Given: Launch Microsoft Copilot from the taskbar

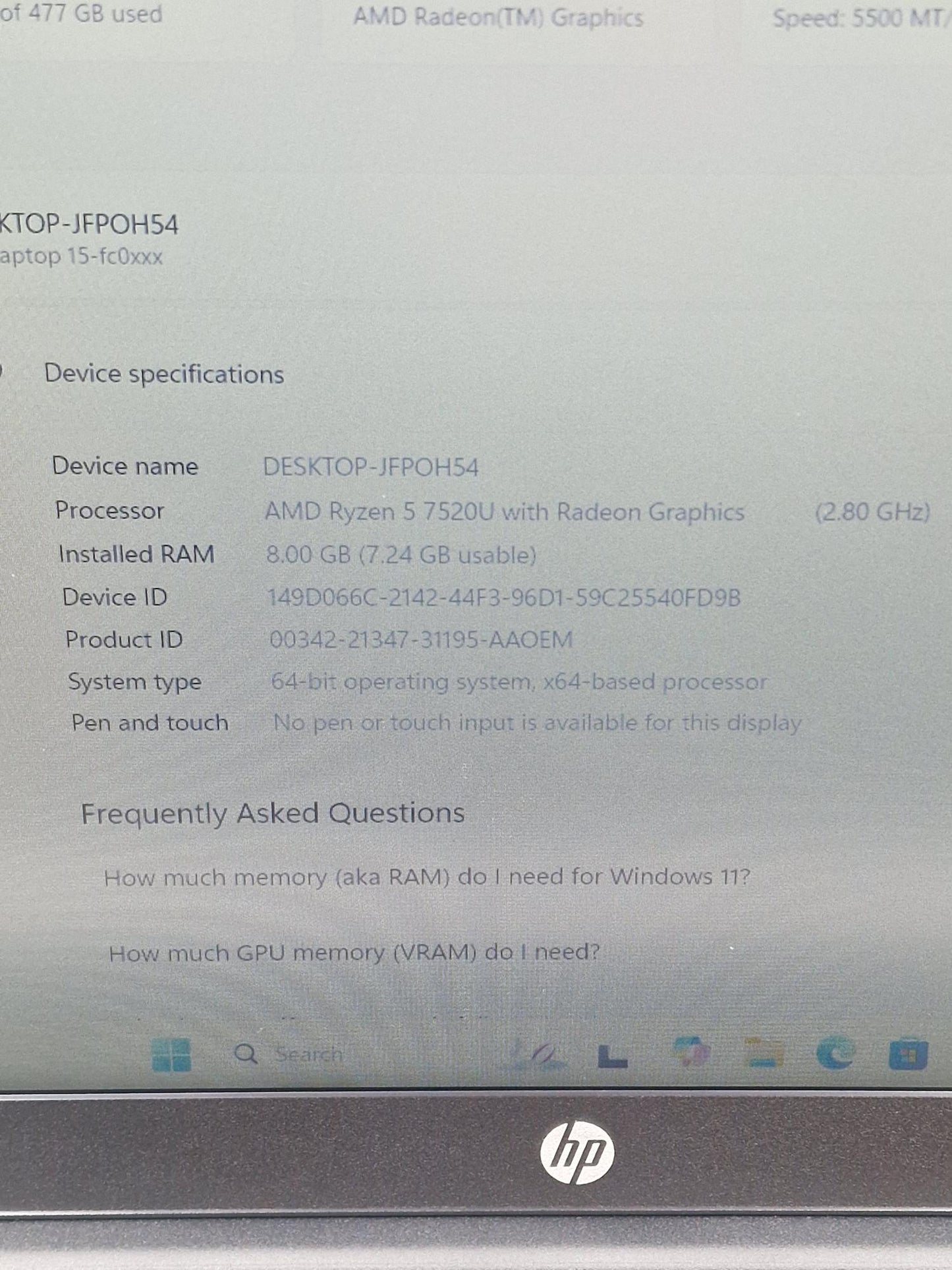Looking at the screenshot, I should 690,1053.
